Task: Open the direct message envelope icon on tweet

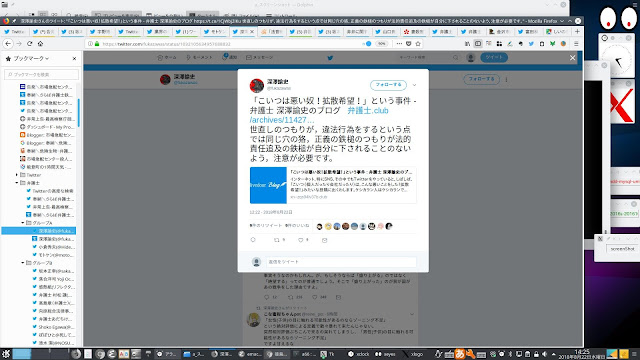Action: click(x=324, y=240)
